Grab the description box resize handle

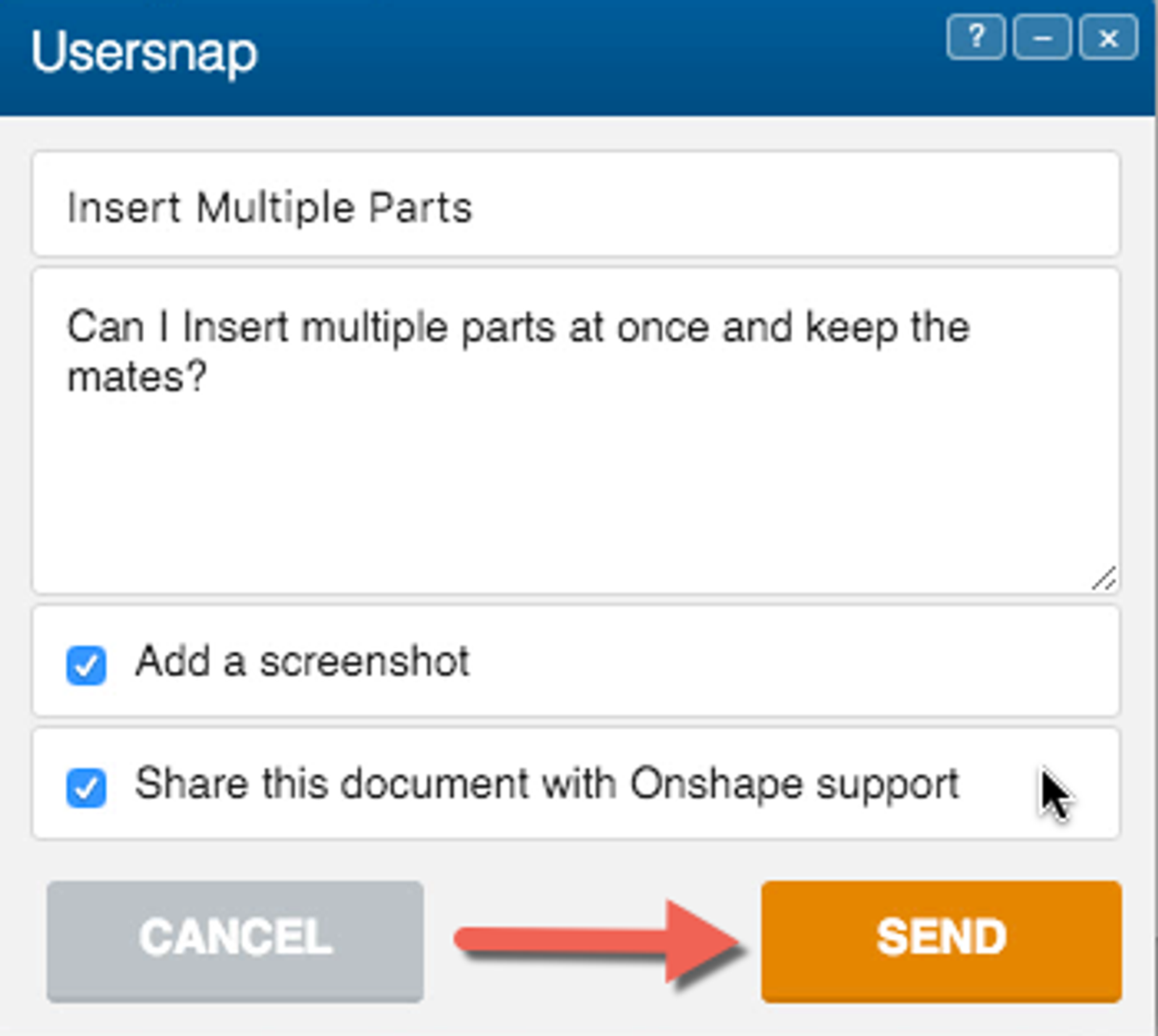pyautogui.click(x=1104, y=578)
